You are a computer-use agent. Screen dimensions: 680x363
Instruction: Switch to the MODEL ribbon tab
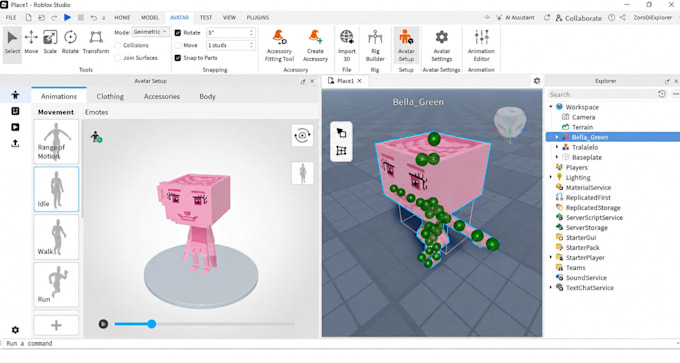[150, 18]
